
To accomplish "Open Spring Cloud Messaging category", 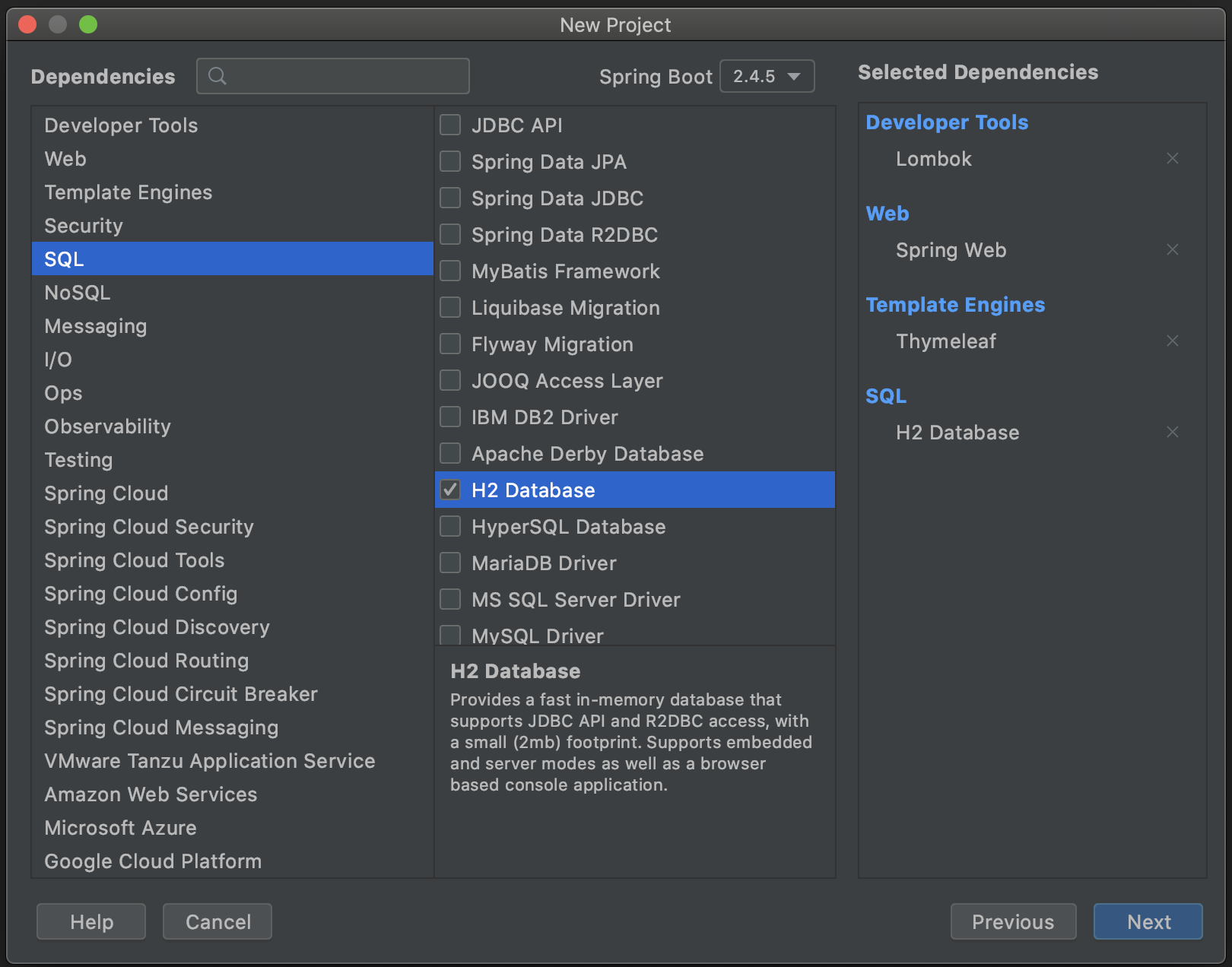I will pyautogui.click(x=233, y=728).
